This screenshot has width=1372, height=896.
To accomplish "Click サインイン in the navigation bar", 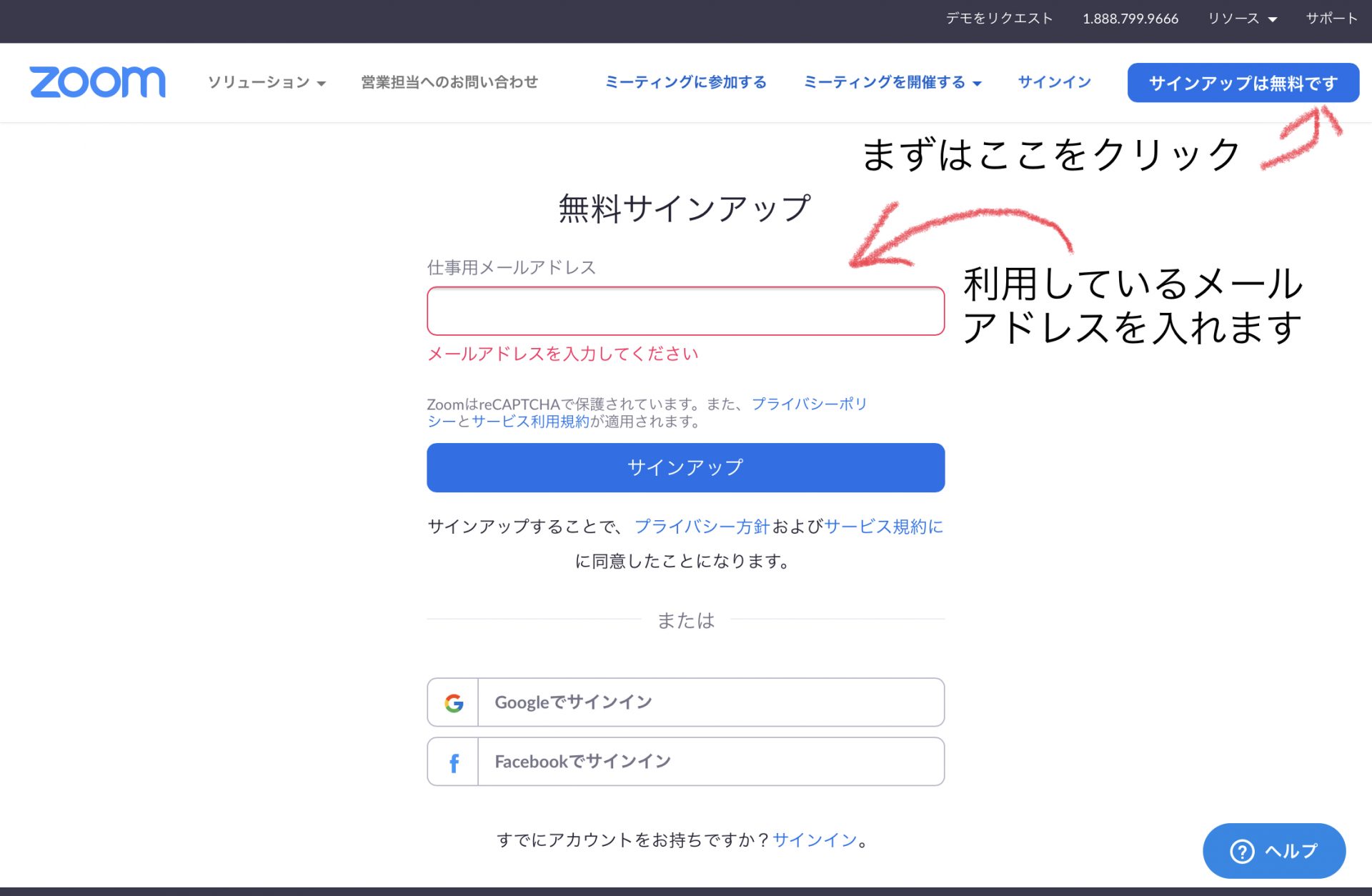I will point(1054,82).
